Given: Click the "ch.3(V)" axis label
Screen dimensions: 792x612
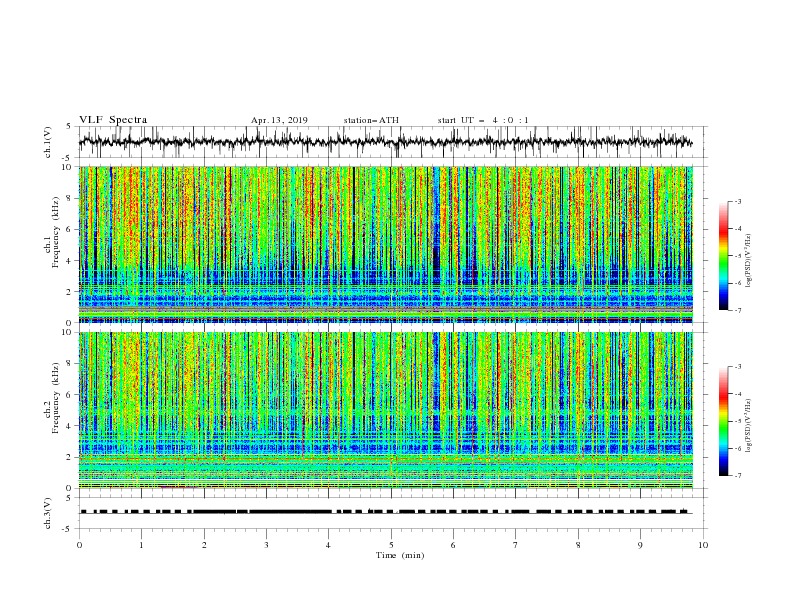Looking at the screenshot, I should [x=48, y=513].
